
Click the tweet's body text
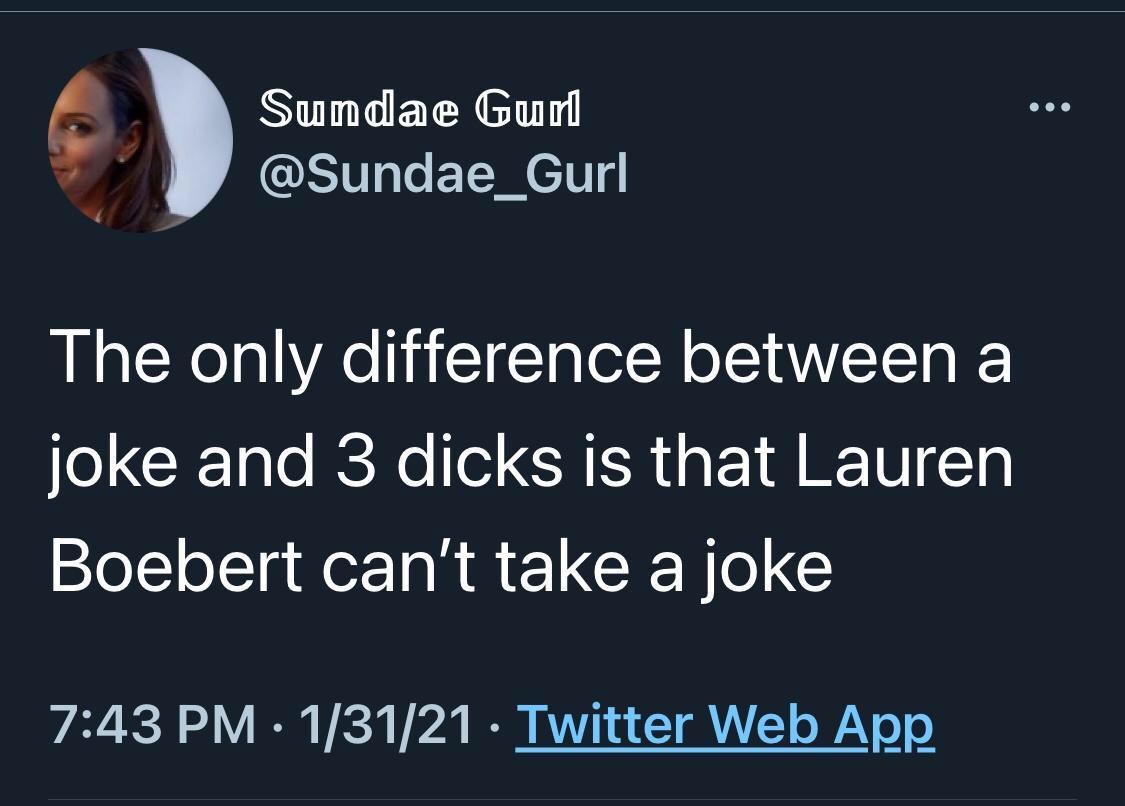point(530,463)
